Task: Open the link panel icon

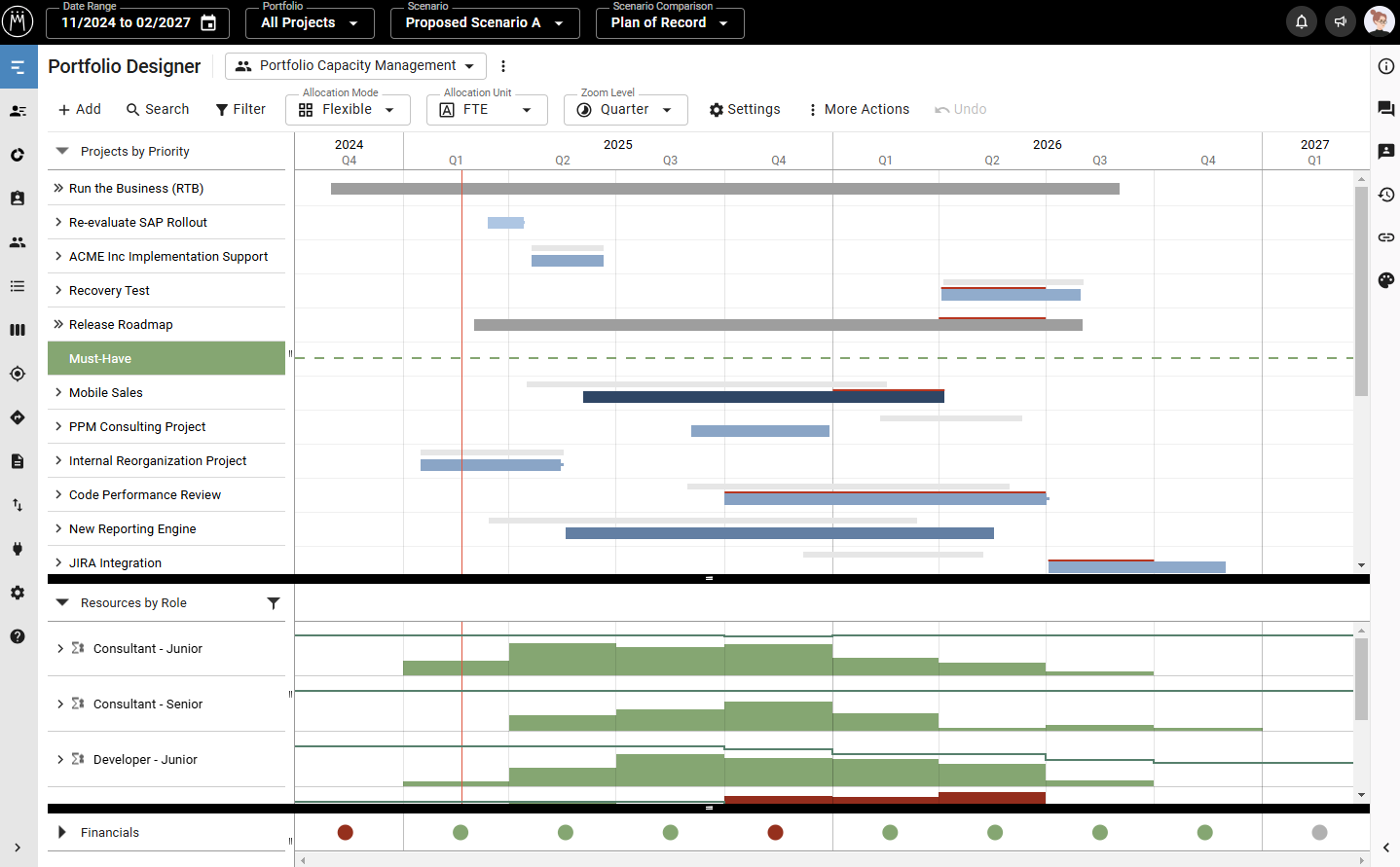Action: point(1386,237)
